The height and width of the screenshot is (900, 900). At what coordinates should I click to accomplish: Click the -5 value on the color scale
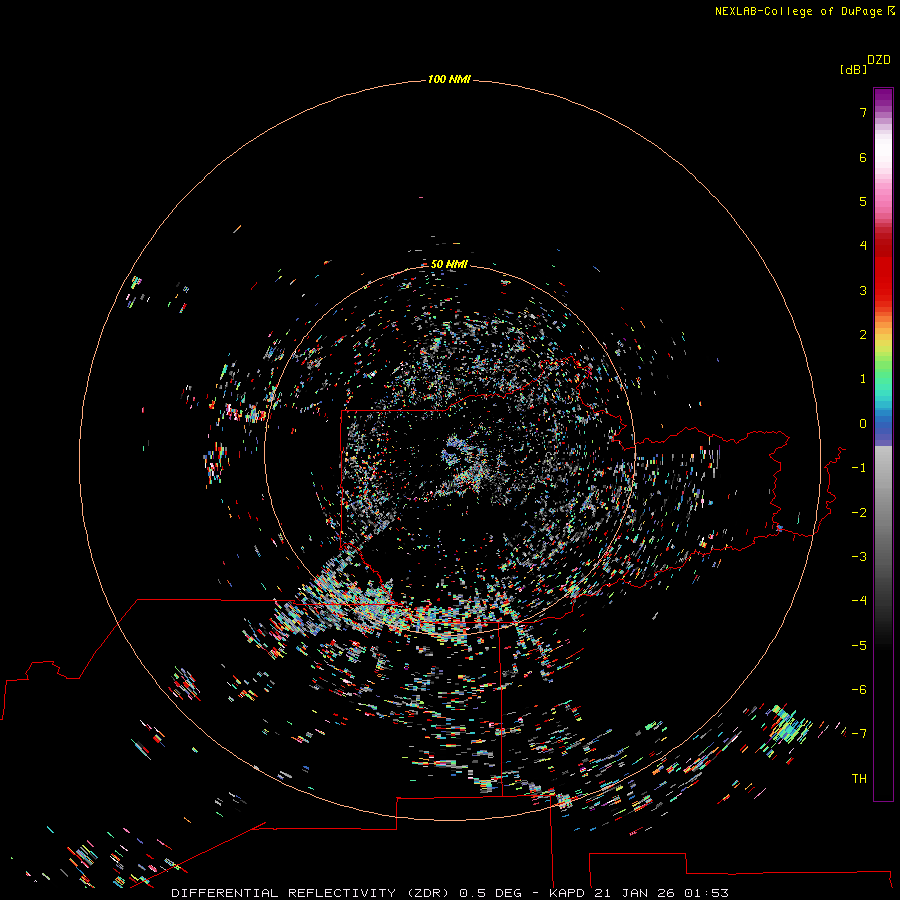click(859, 646)
